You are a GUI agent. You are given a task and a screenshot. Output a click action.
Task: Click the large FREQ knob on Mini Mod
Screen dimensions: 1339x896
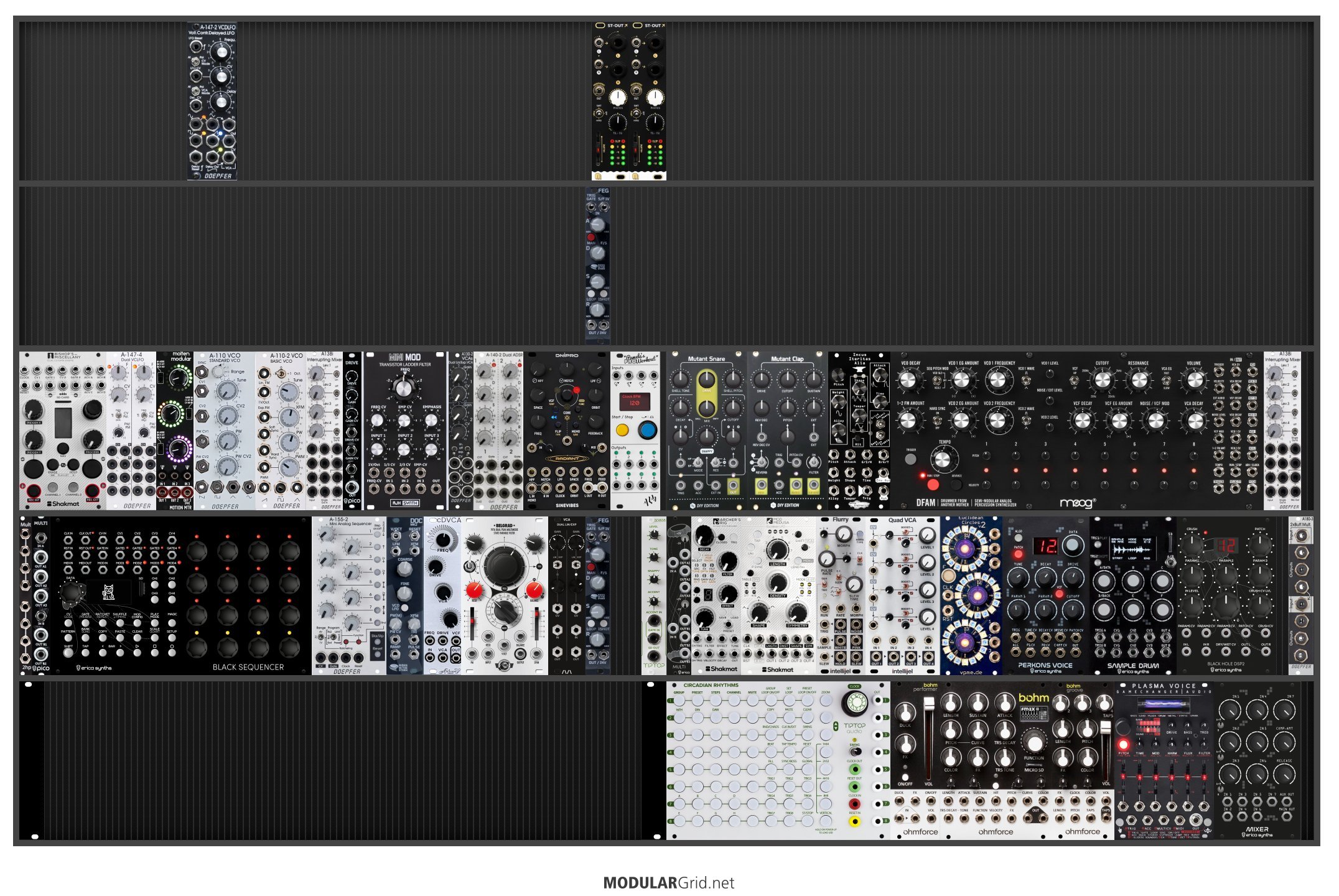point(404,388)
